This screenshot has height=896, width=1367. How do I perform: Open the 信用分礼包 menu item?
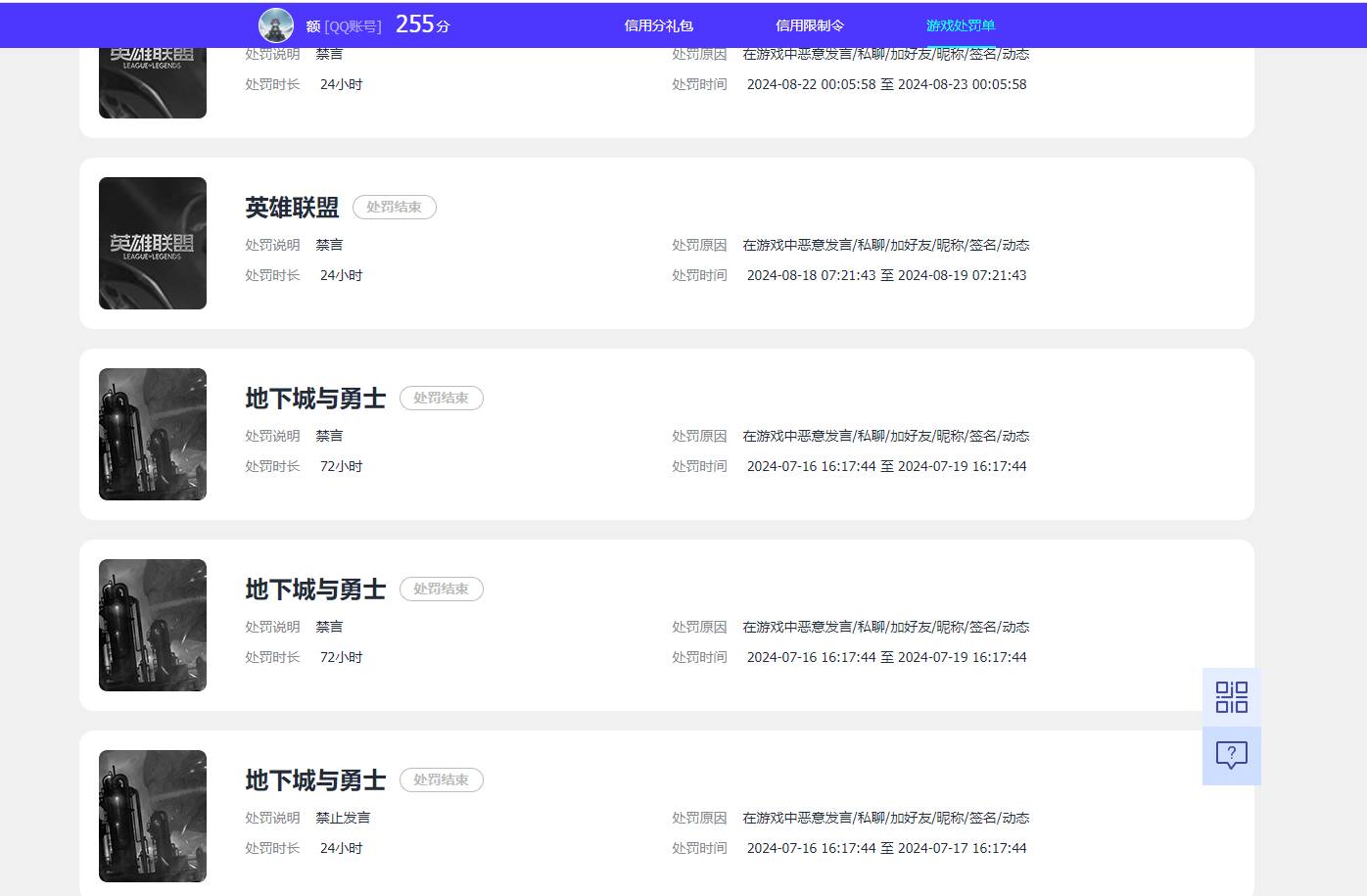[657, 24]
